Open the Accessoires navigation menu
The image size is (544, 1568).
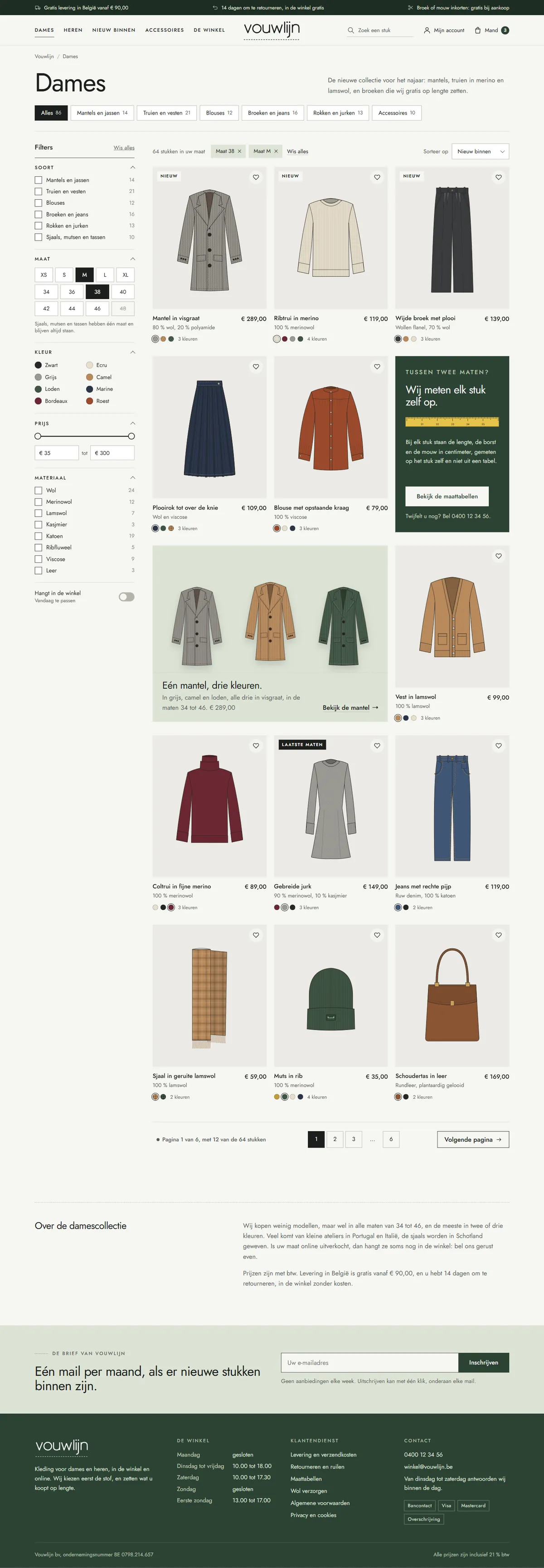165,30
